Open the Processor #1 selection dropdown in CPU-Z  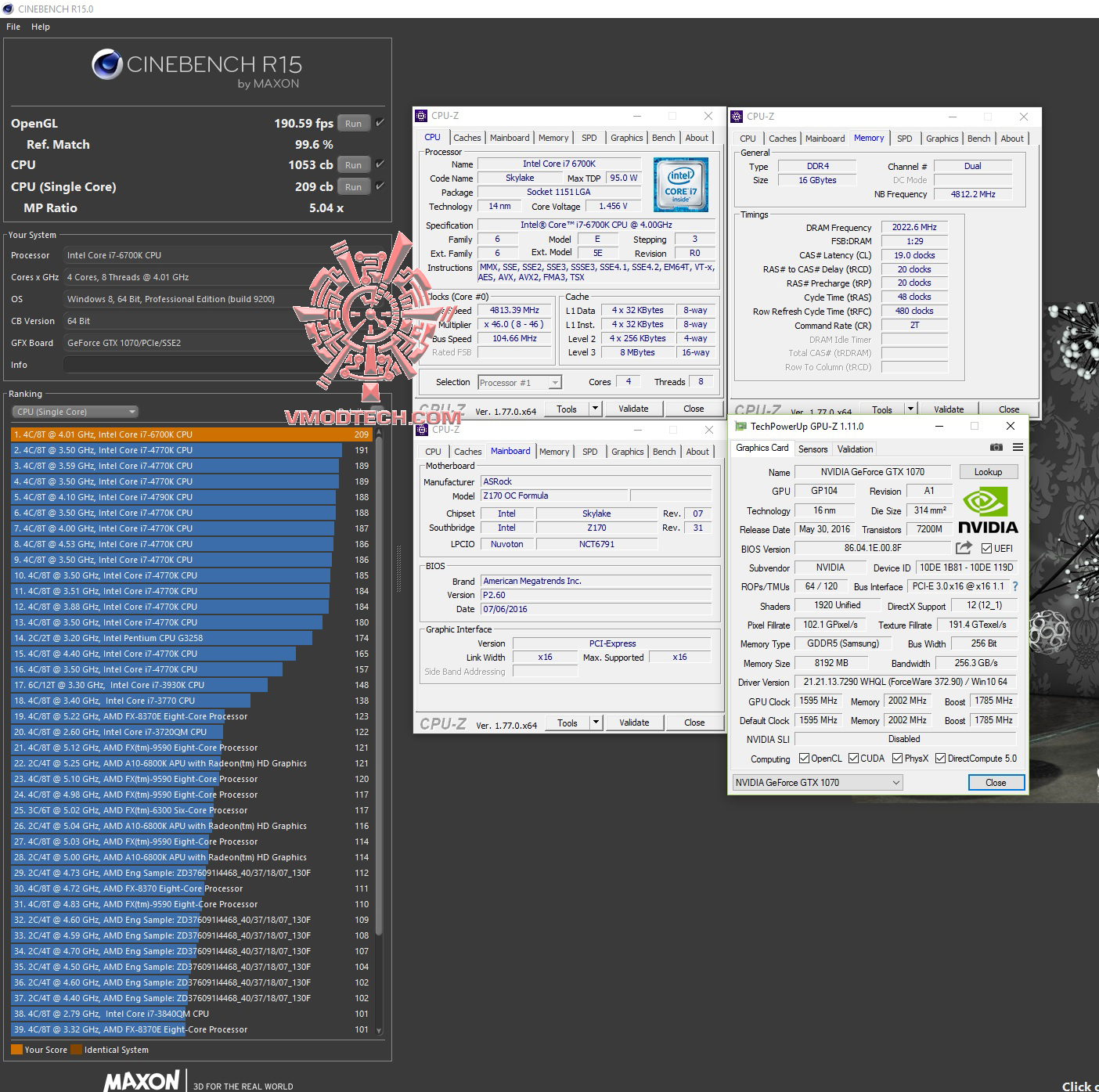click(x=555, y=382)
